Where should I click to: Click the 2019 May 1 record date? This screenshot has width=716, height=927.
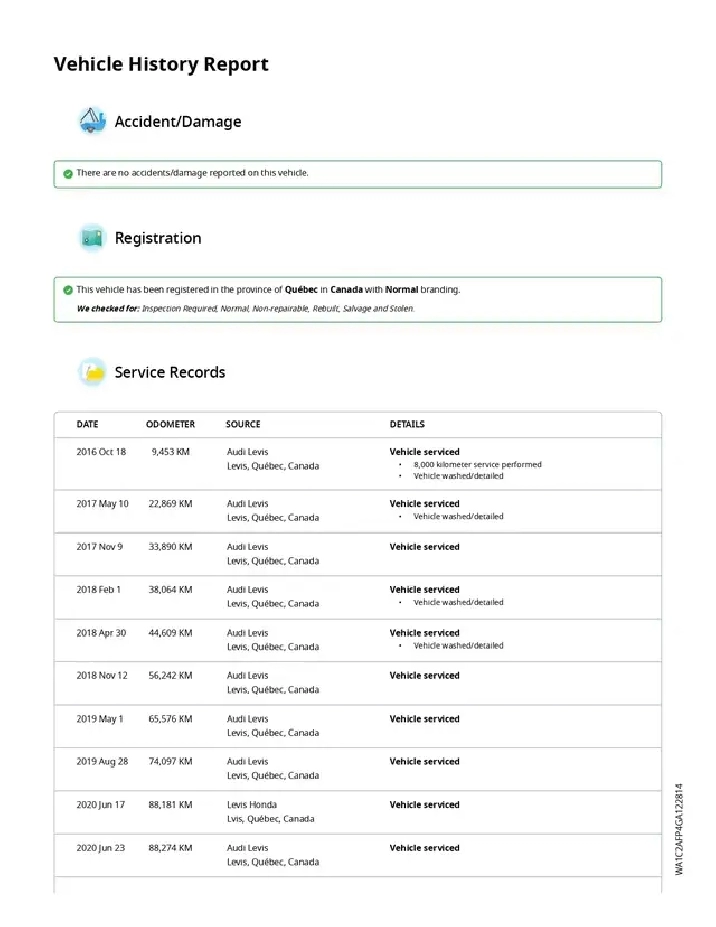tap(100, 719)
